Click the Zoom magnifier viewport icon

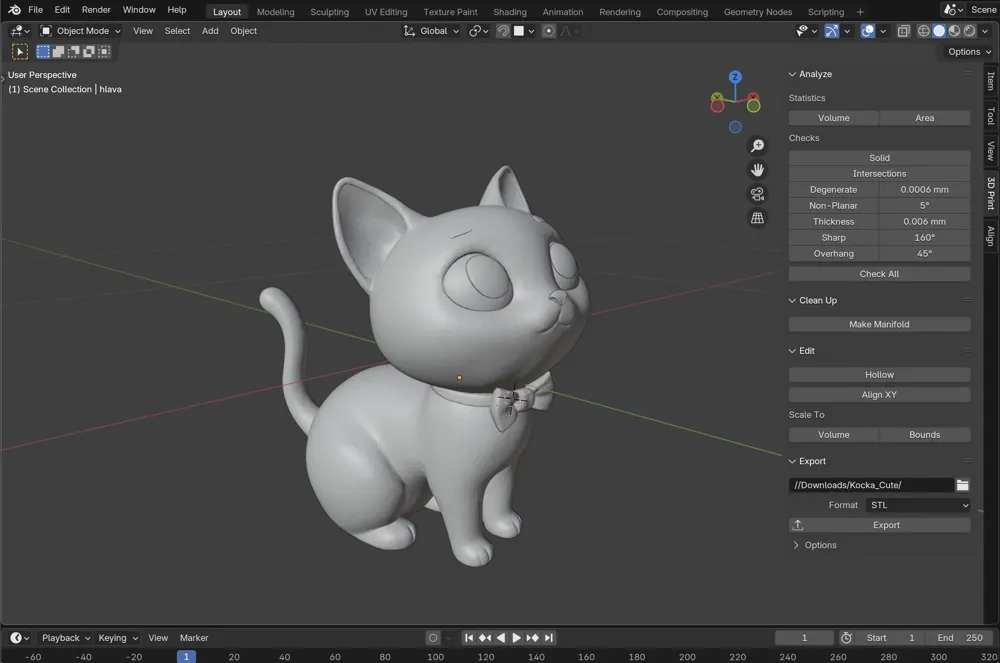757,146
